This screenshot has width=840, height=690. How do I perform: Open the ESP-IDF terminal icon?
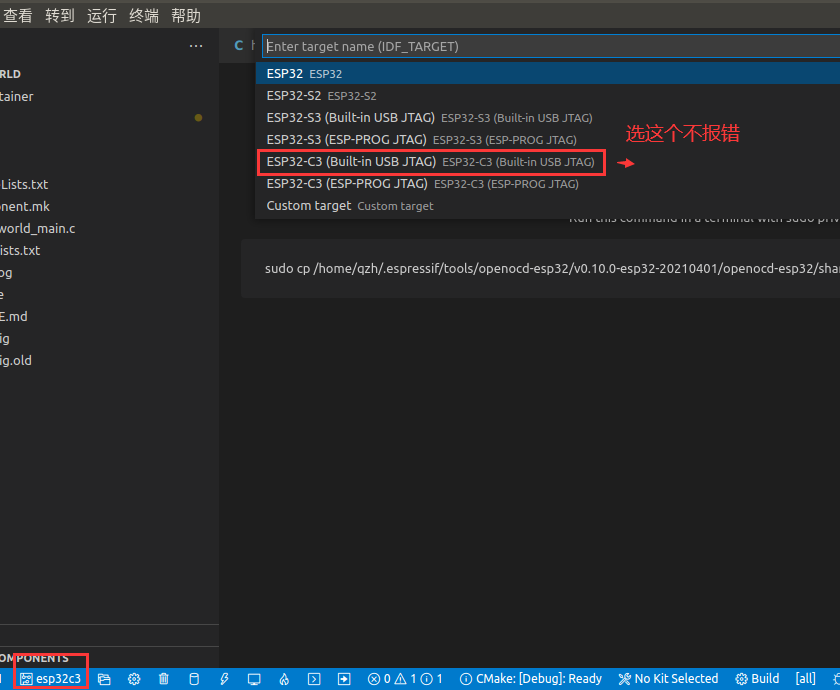[x=314, y=679]
